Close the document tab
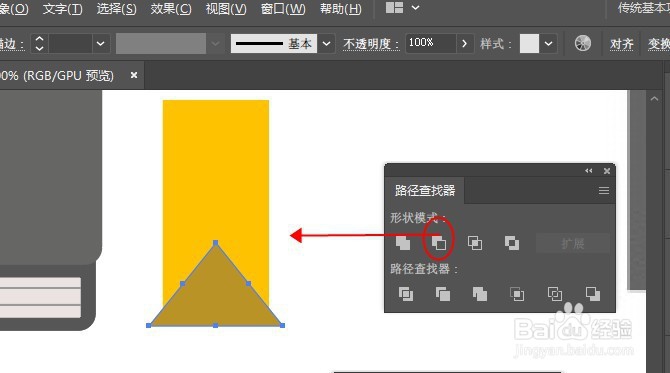 [134, 75]
